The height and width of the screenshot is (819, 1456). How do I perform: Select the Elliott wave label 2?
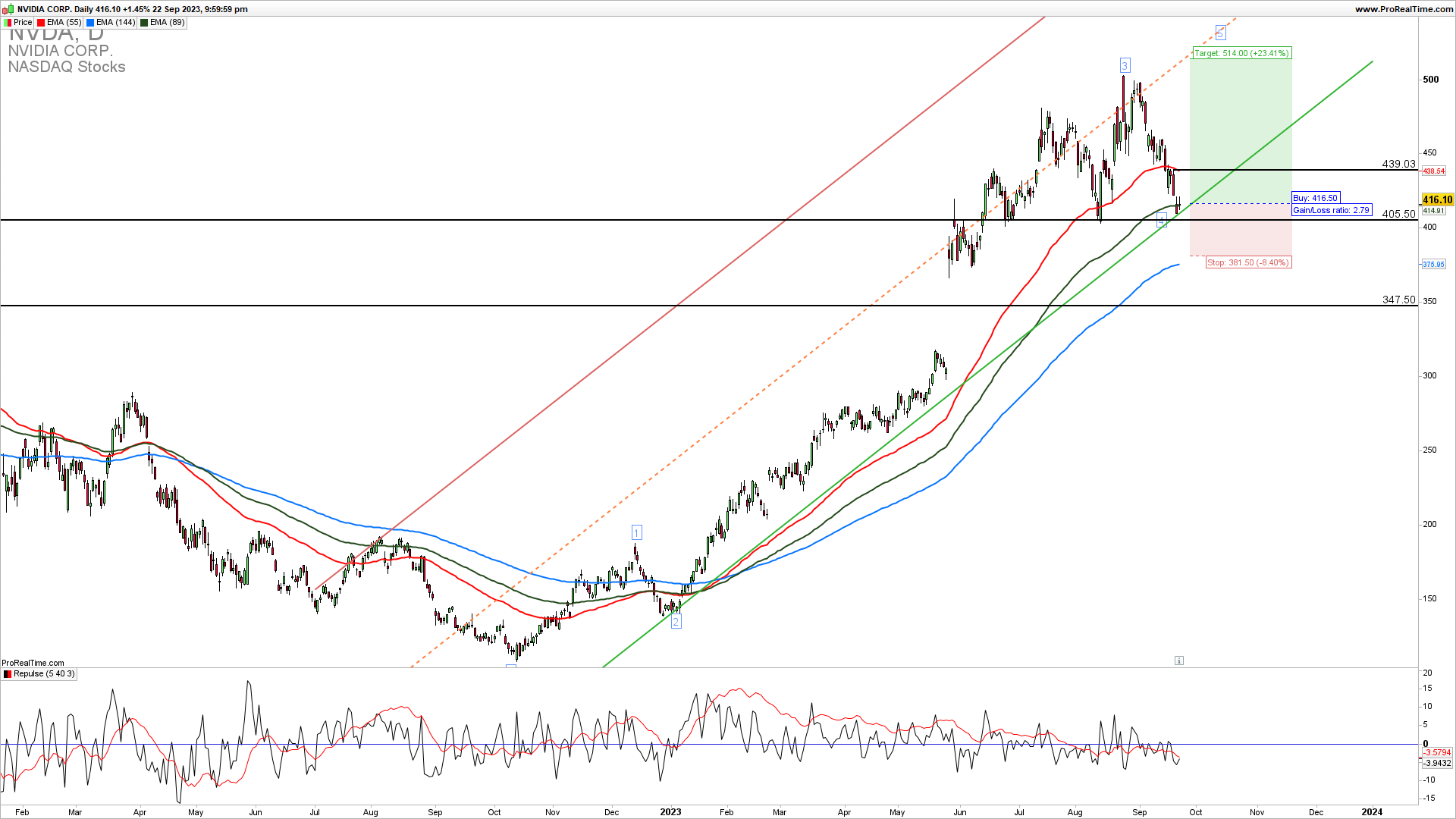676,622
